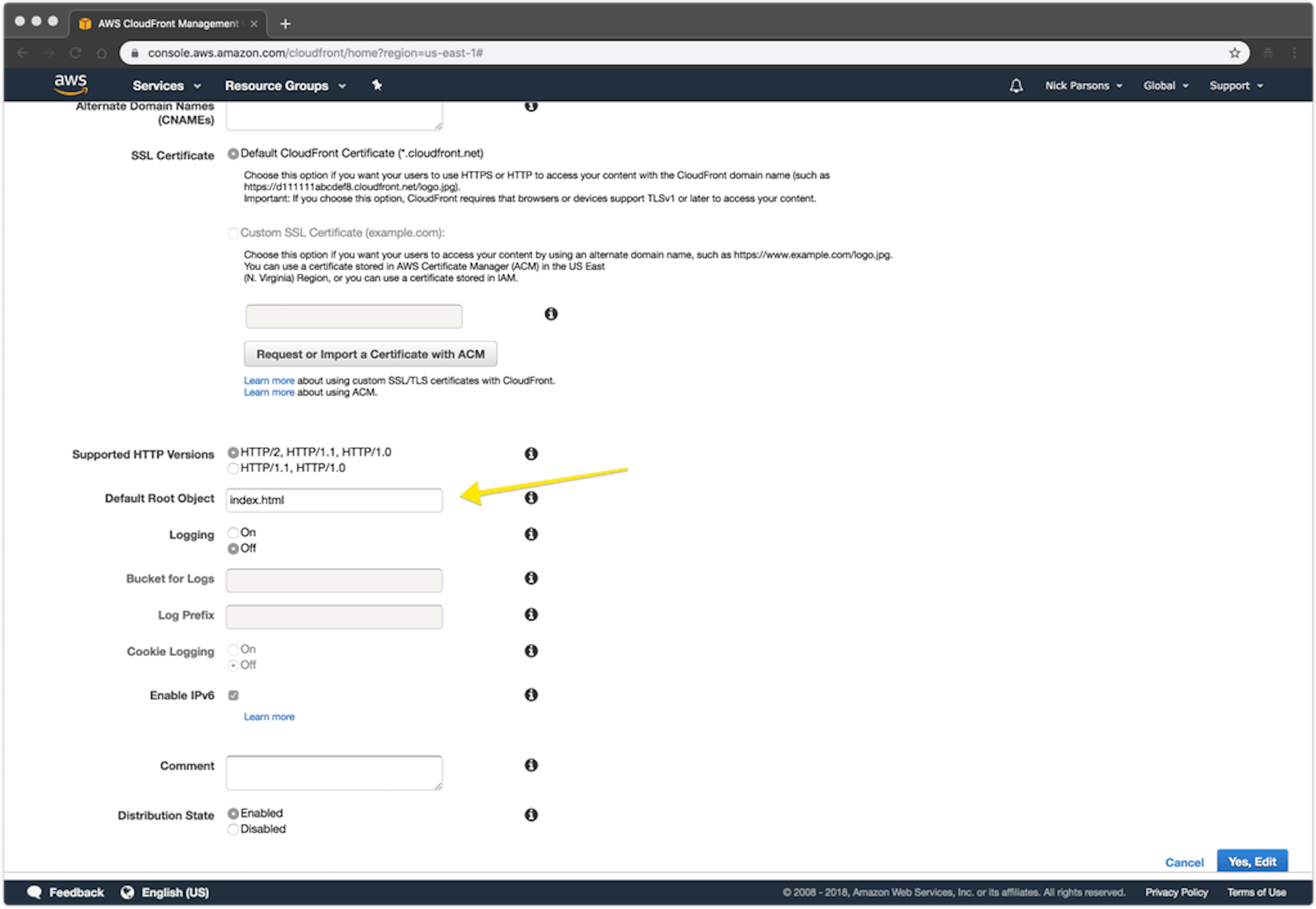The width and height of the screenshot is (1316, 909).
Task: Click the Yes, Edit button
Action: tap(1252, 861)
